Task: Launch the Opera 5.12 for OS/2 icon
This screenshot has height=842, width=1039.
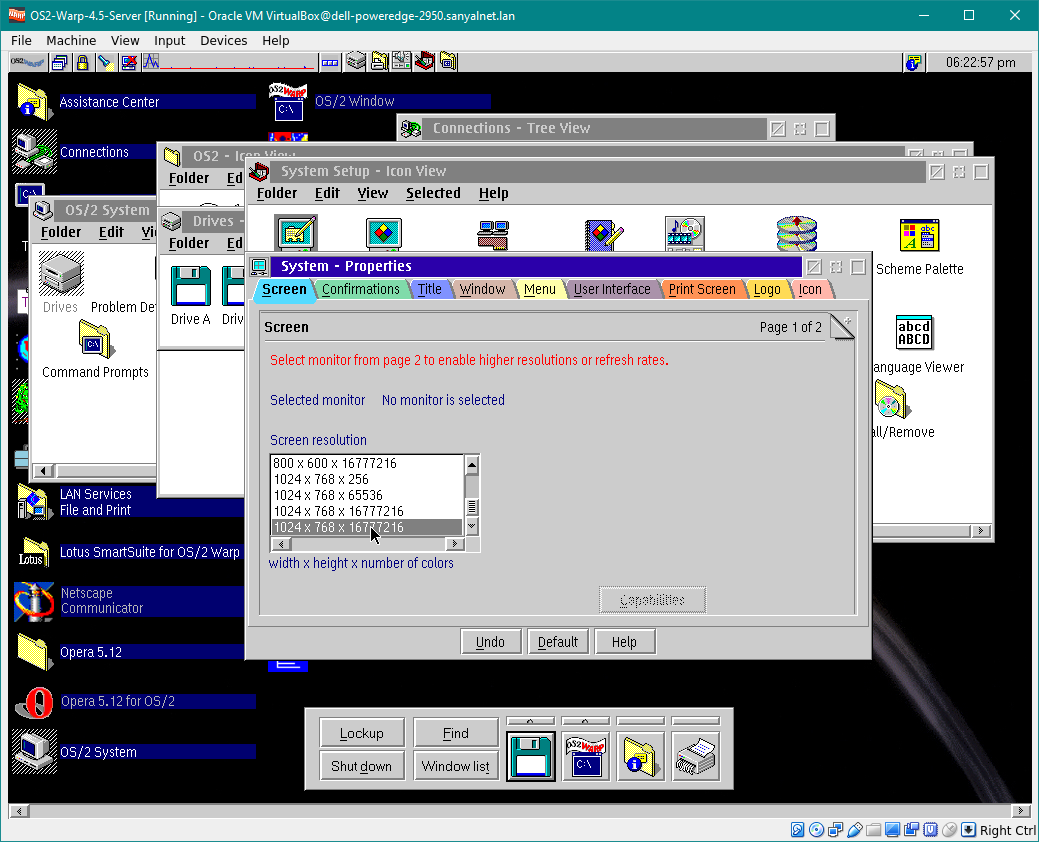Action: coord(34,702)
